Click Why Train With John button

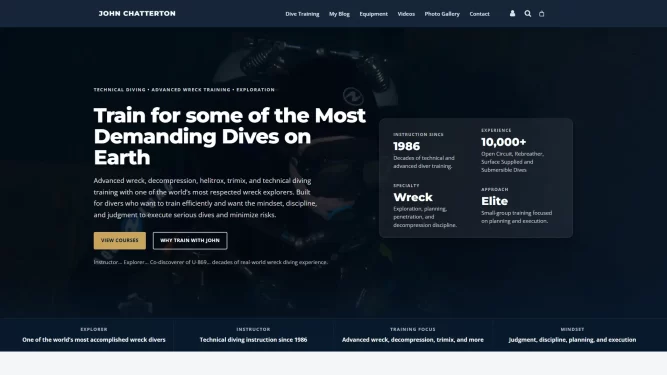click(190, 241)
